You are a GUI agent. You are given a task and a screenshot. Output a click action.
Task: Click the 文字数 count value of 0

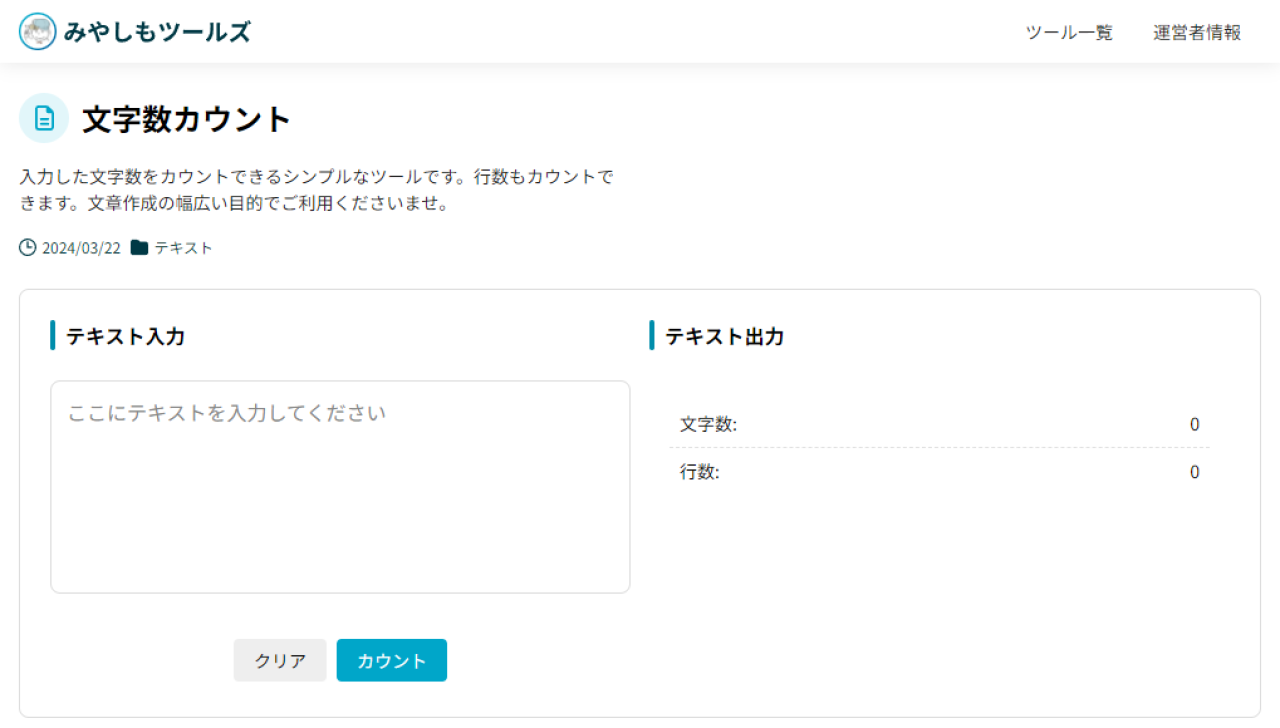coord(1194,424)
